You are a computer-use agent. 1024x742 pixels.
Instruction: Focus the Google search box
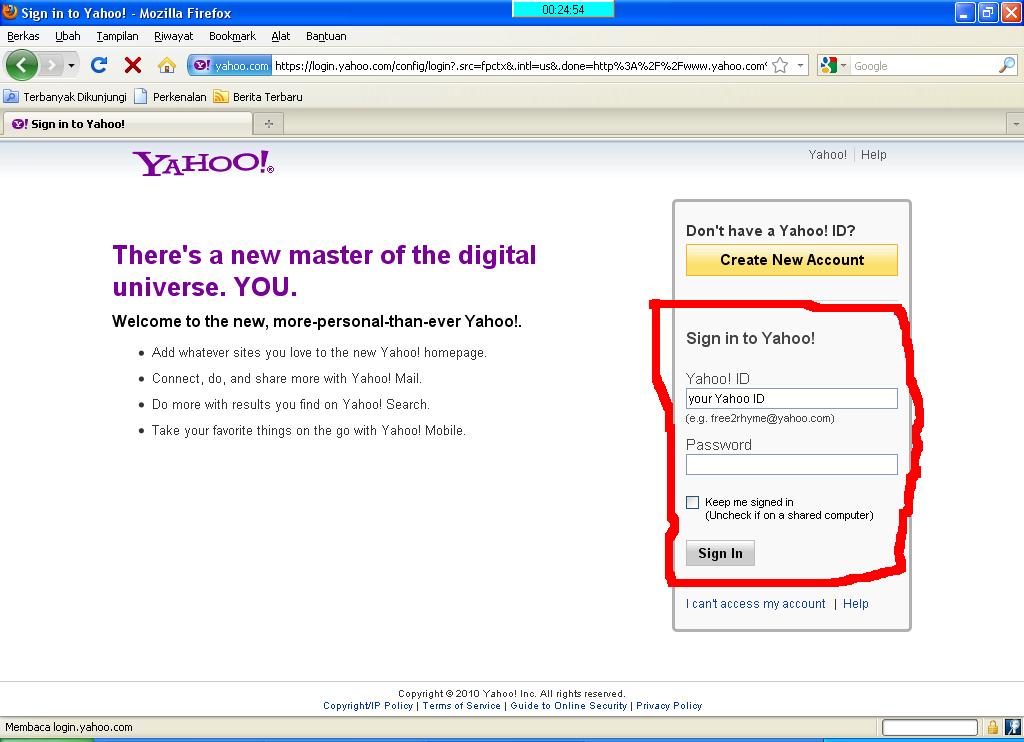click(924, 65)
